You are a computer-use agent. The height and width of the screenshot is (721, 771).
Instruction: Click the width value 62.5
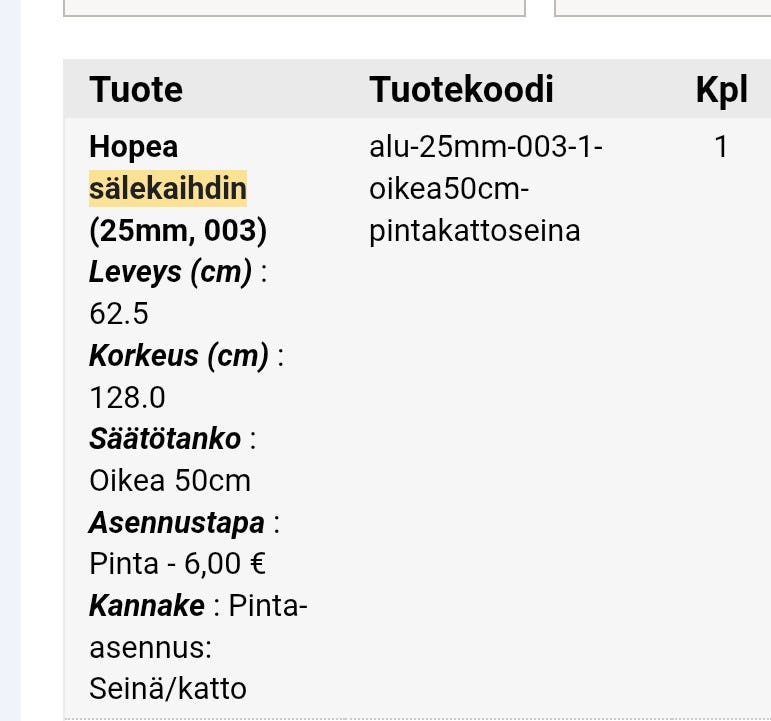click(x=119, y=314)
